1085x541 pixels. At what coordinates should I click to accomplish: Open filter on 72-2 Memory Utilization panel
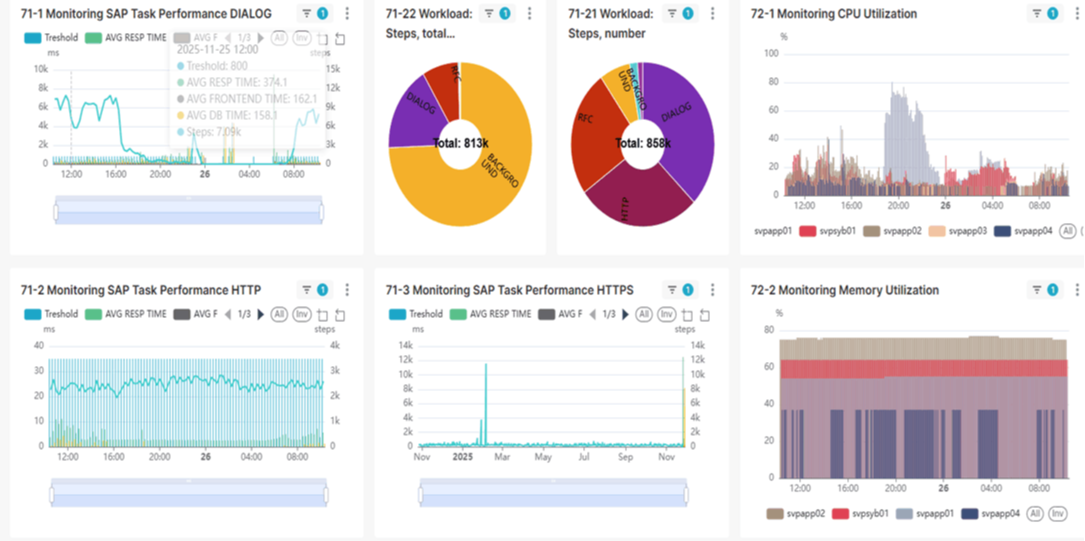1045,290
